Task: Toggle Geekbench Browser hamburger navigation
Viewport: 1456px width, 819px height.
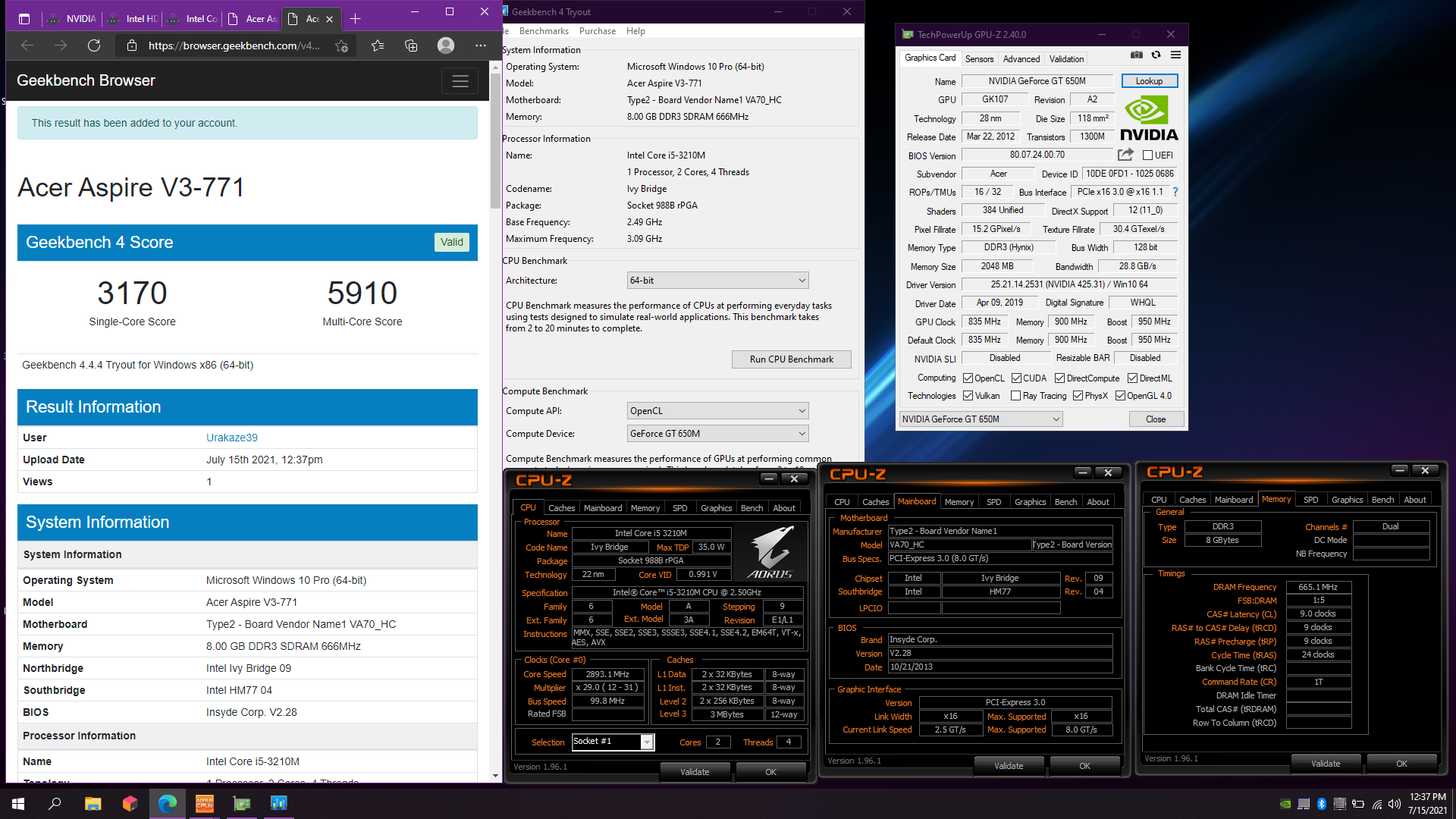Action: 460,81
